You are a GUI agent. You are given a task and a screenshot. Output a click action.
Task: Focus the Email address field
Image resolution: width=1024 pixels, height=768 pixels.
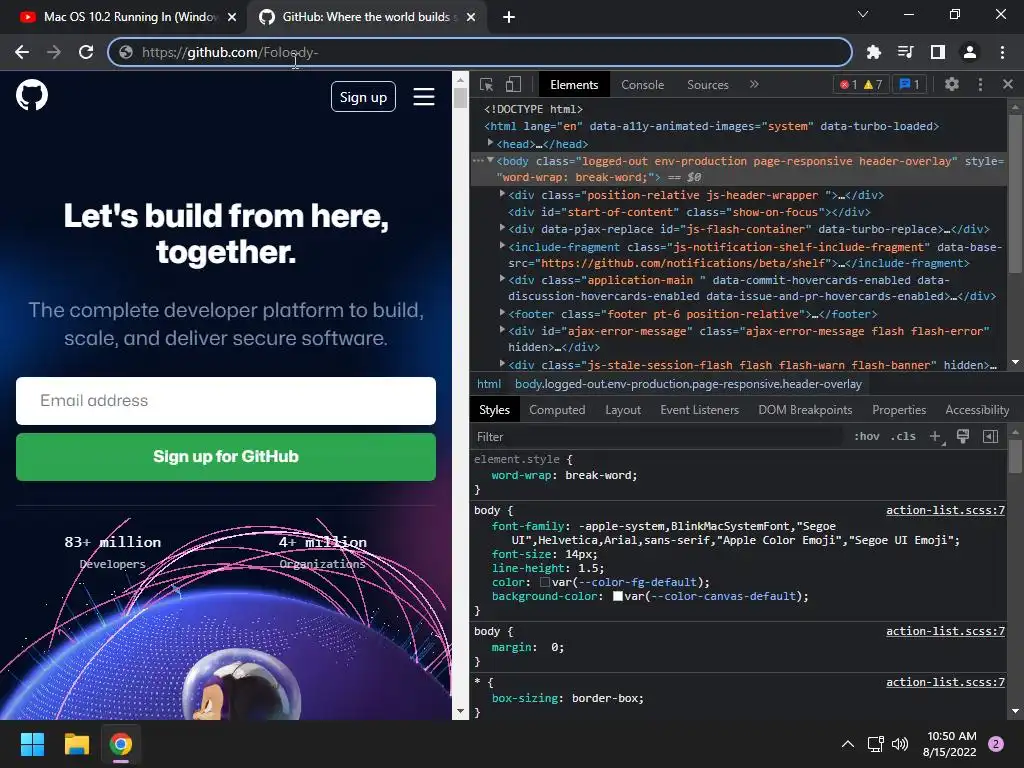coord(226,400)
